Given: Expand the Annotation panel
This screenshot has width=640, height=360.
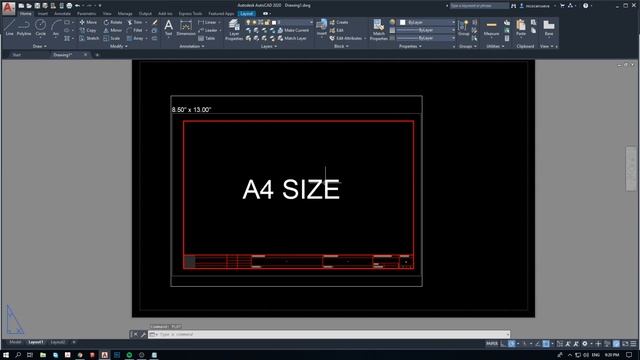Looking at the screenshot, I should coord(192,47).
